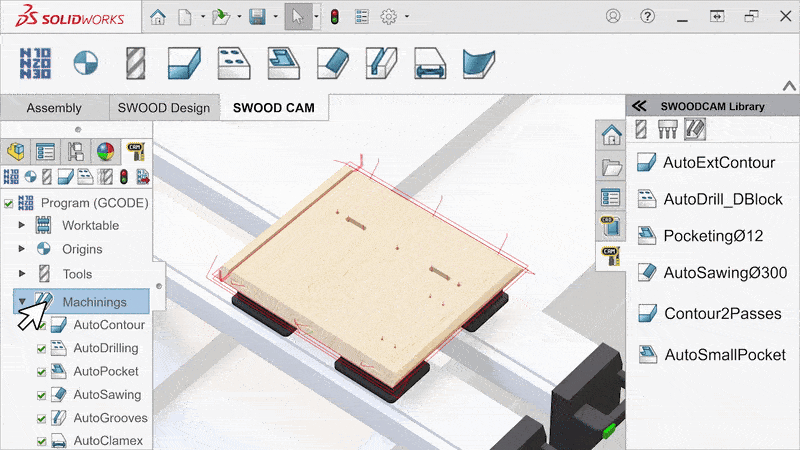Select the Machinings tree item
The width and height of the screenshot is (800, 450).
click(82, 302)
